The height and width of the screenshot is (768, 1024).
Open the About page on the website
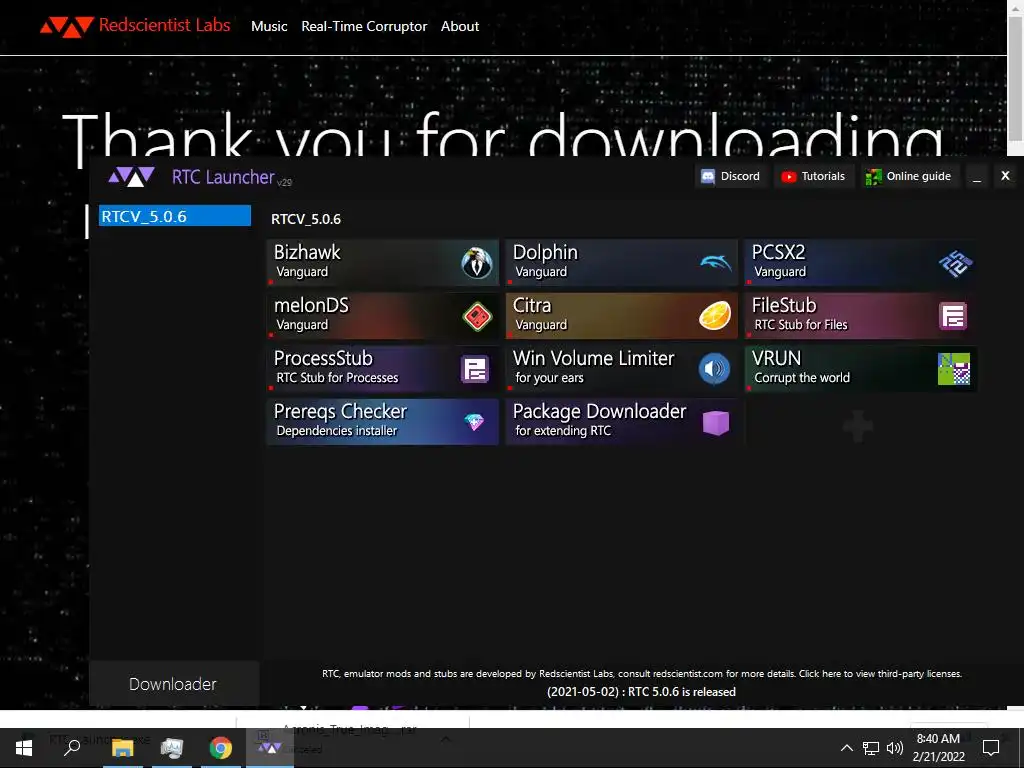point(460,27)
